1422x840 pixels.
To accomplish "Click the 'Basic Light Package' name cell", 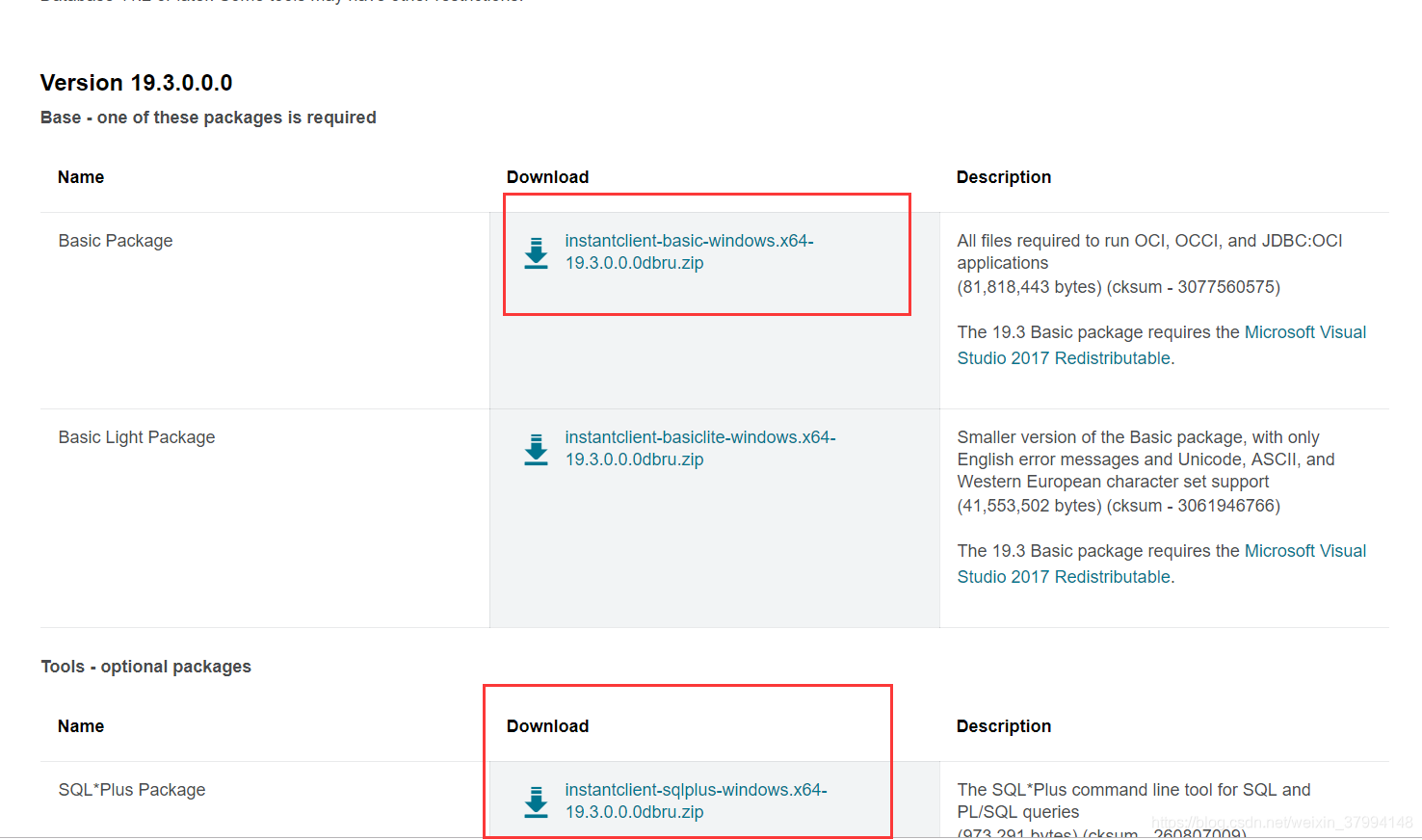I will pyautogui.click(x=137, y=437).
